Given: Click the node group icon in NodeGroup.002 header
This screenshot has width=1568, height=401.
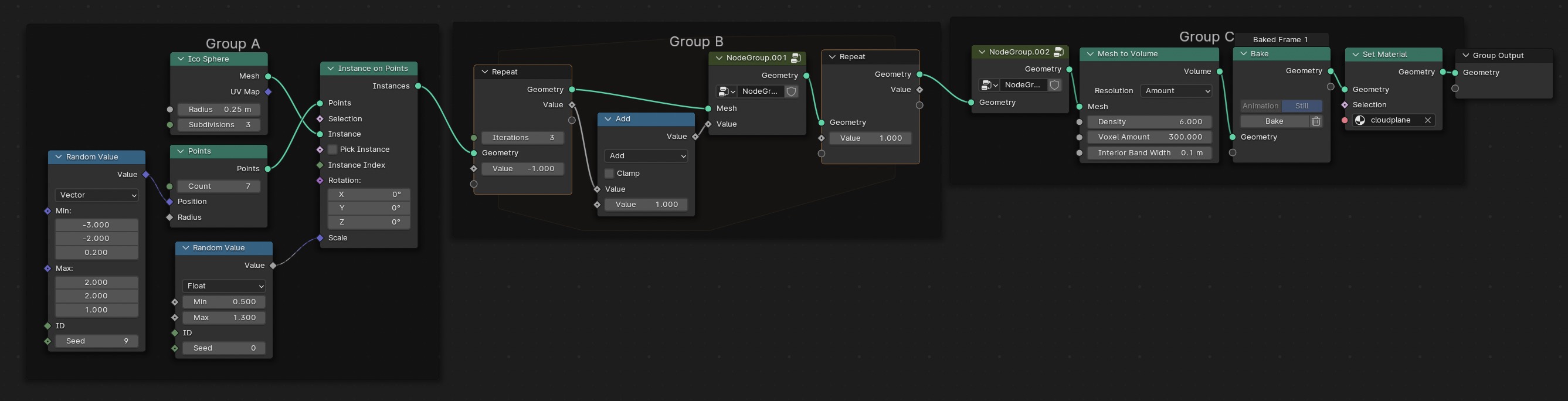Looking at the screenshot, I should (x=1058, y=52).
